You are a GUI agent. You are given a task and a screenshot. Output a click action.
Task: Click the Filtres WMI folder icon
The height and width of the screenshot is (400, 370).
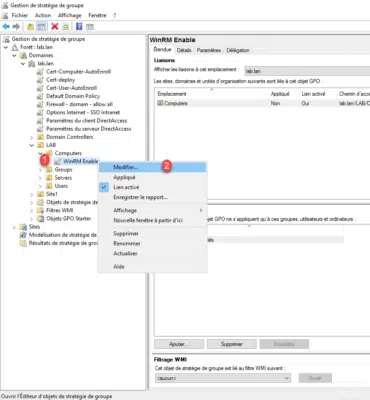coord(40,210)
